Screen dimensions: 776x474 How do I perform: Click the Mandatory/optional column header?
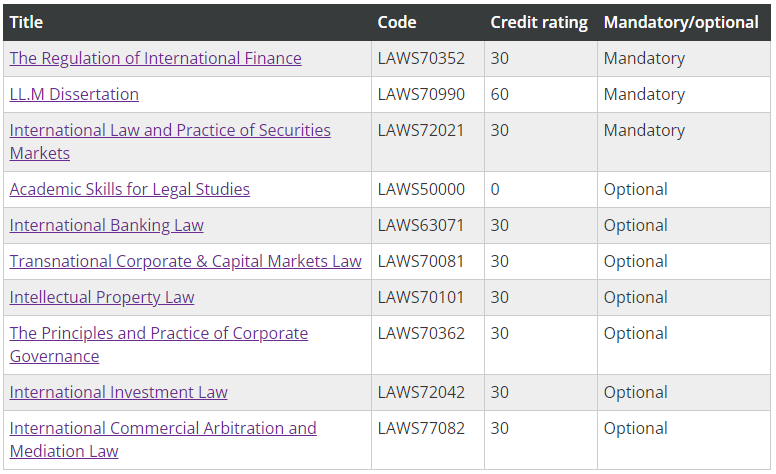680,22
